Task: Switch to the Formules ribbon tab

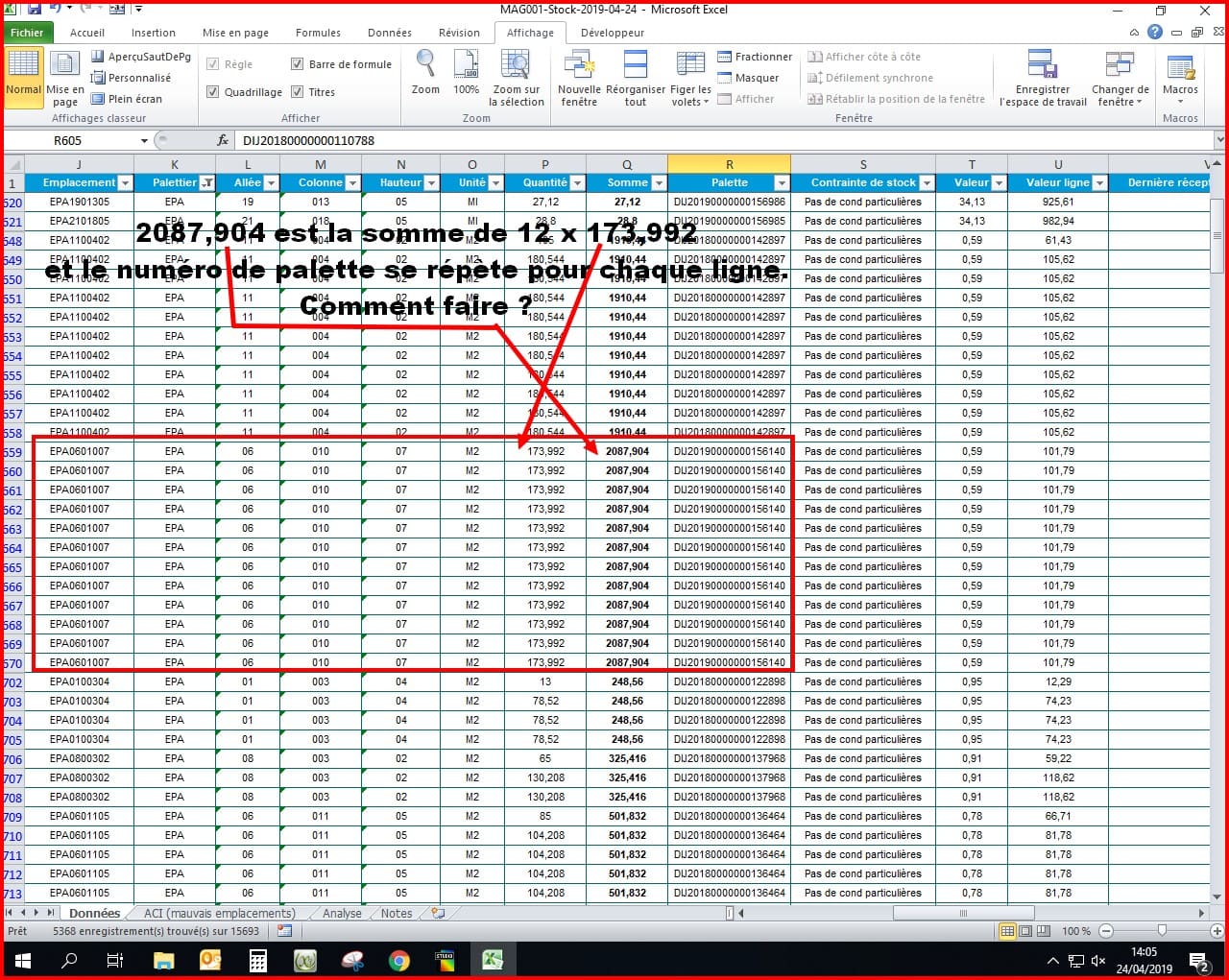Action: 318,33
